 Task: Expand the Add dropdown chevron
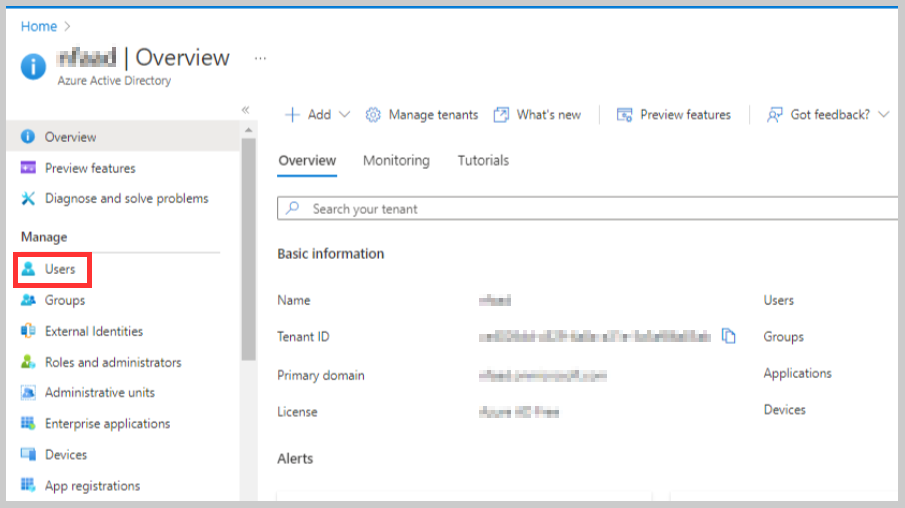tap(345, 115)
